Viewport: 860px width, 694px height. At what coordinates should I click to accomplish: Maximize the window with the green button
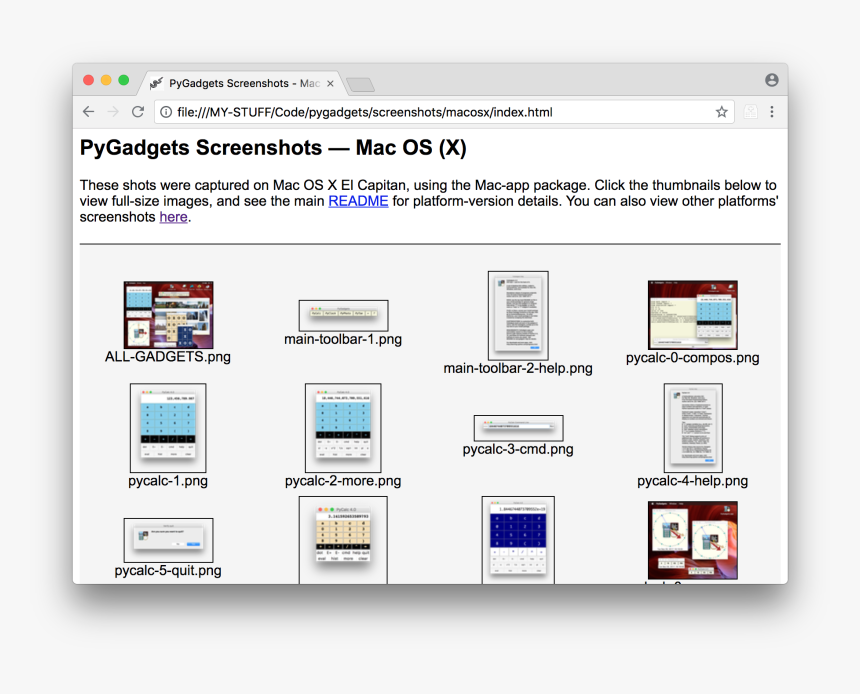tap(123, 80)
